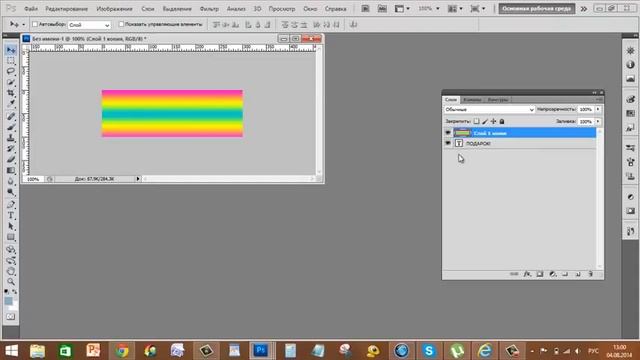Click the Основная рабочая среда button
Screen dimensions: 640x360
click(537, 9)
